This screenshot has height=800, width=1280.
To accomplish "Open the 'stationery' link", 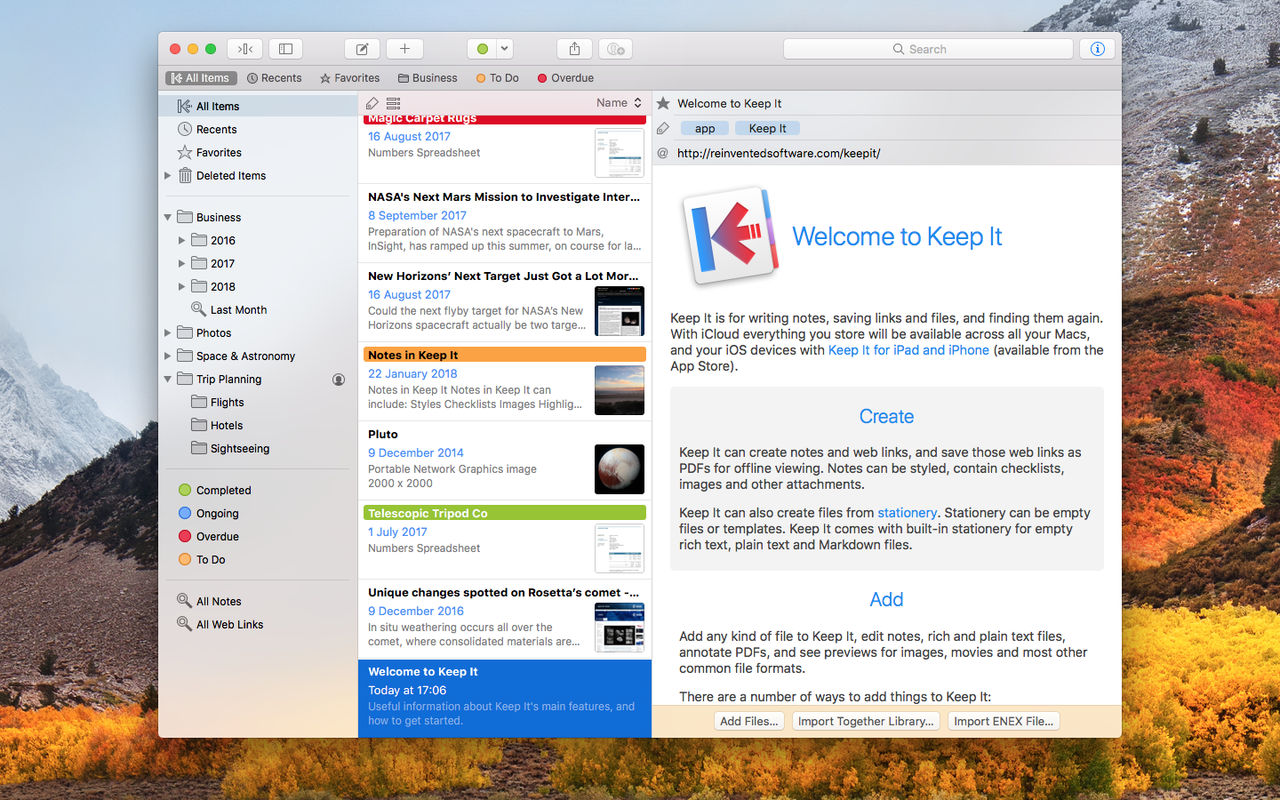I will coord(907,513).
